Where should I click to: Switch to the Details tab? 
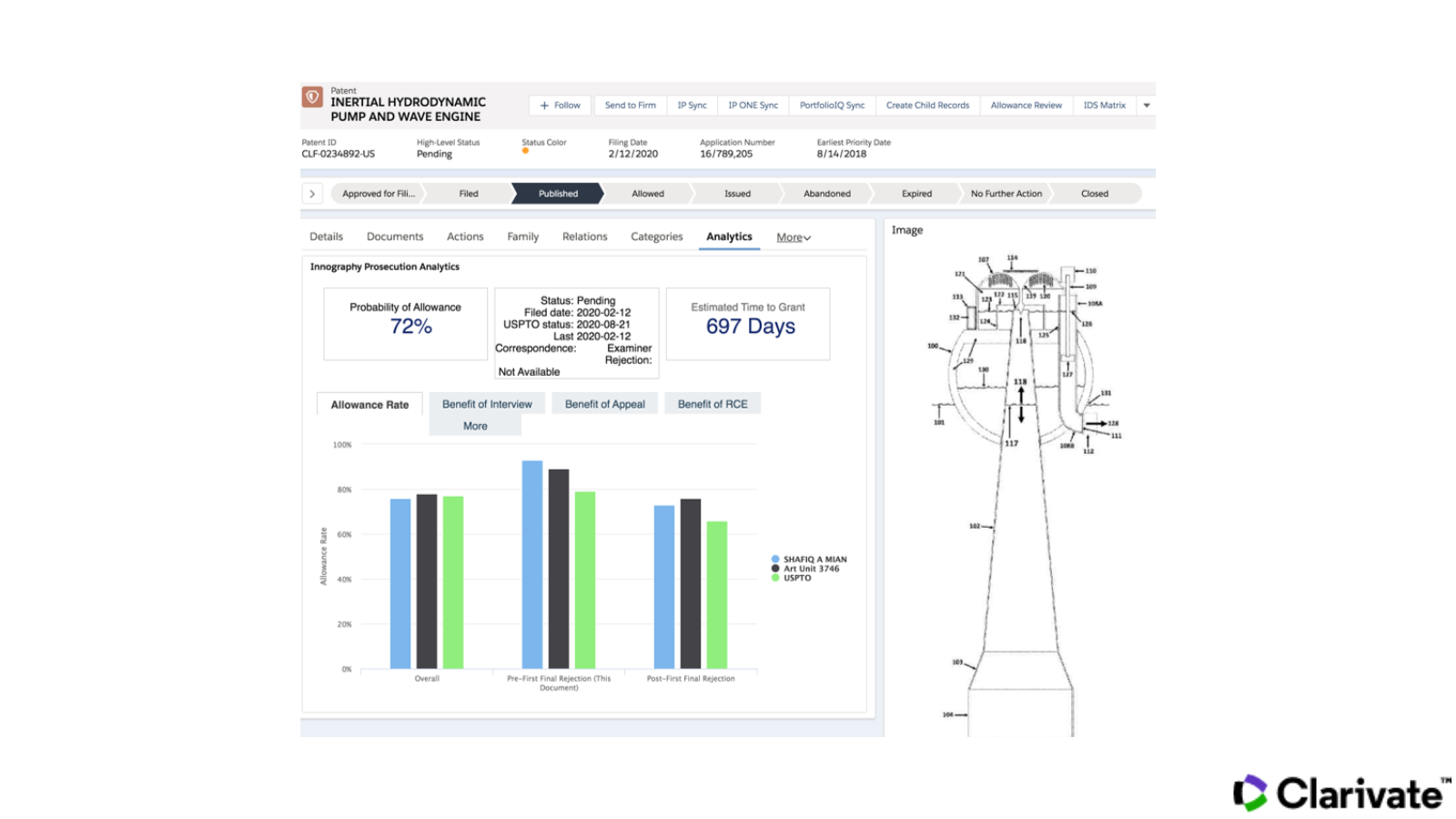(x=326, y=237)
